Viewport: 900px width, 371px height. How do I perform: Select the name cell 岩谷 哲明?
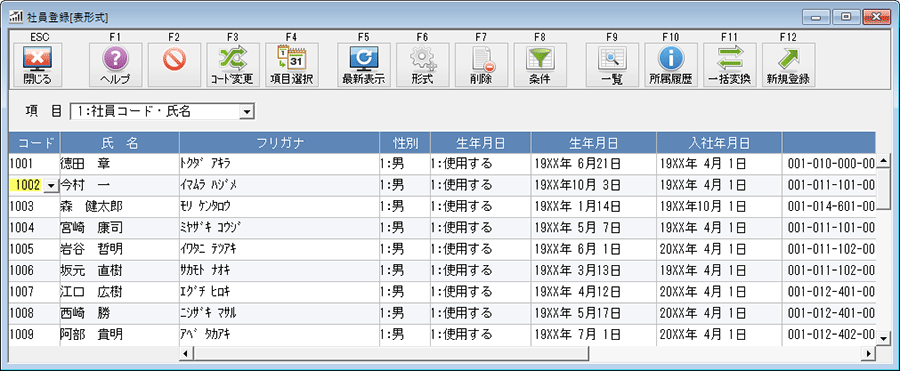(x=119, y=249)
